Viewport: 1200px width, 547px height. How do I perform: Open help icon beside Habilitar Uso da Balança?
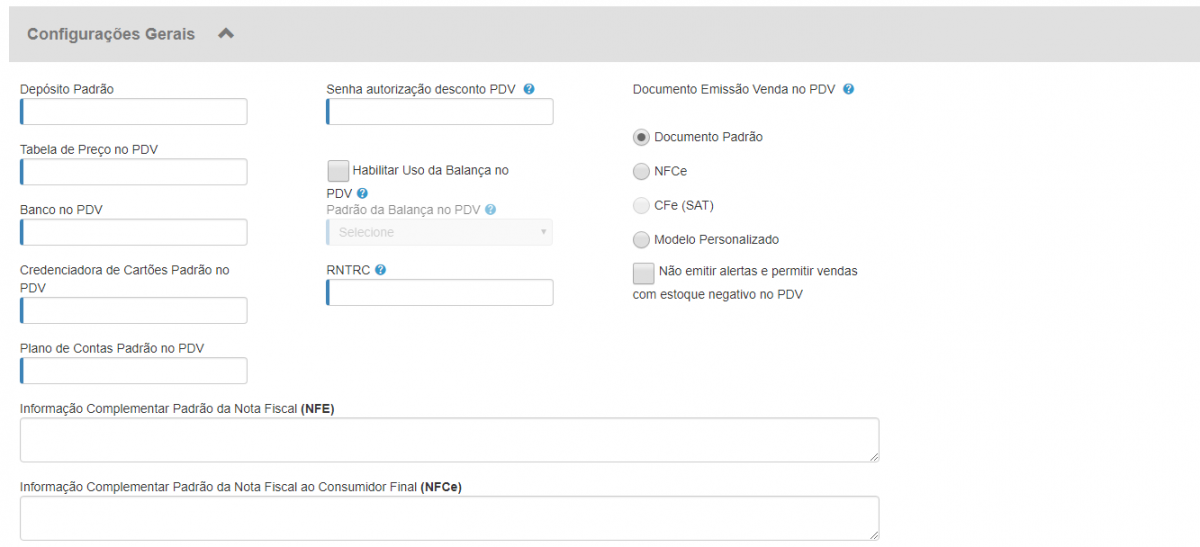(x=363, y=193)
